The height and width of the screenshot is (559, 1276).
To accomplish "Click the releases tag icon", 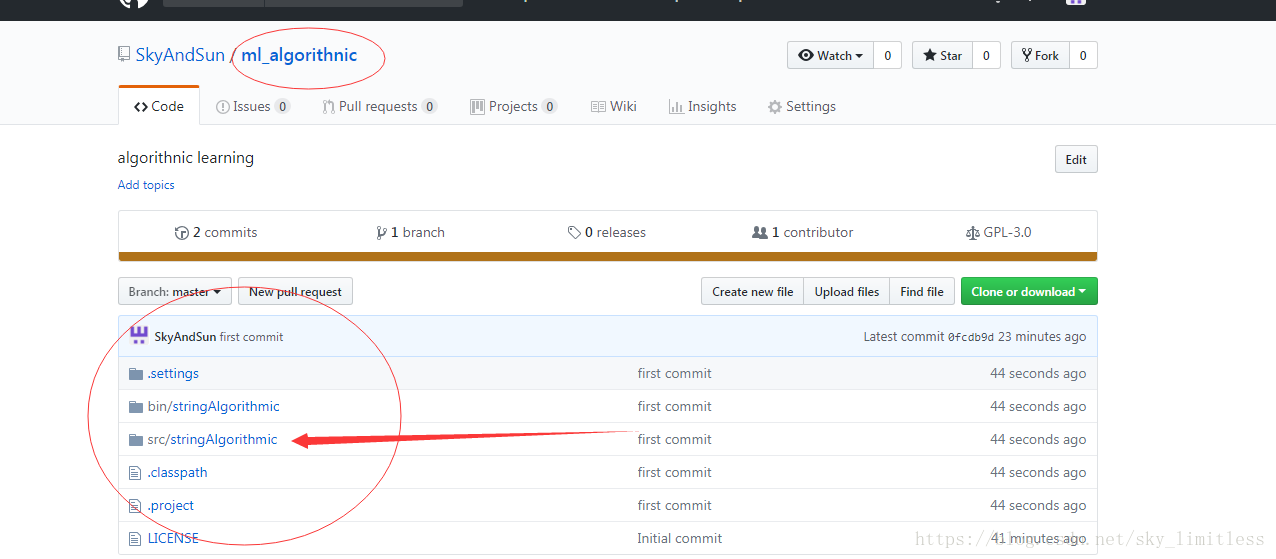I will point(574,233).
